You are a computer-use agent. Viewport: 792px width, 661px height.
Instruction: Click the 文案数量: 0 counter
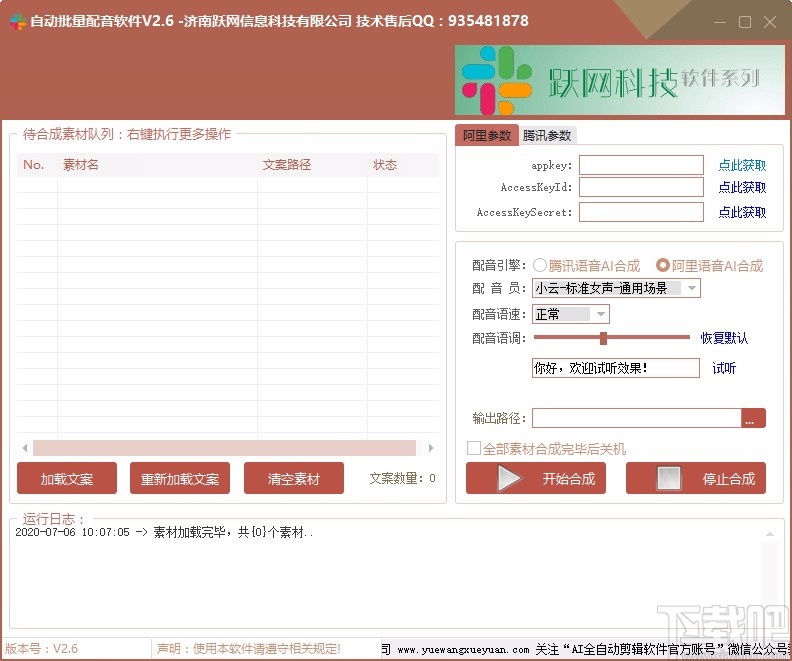point(402,478)
